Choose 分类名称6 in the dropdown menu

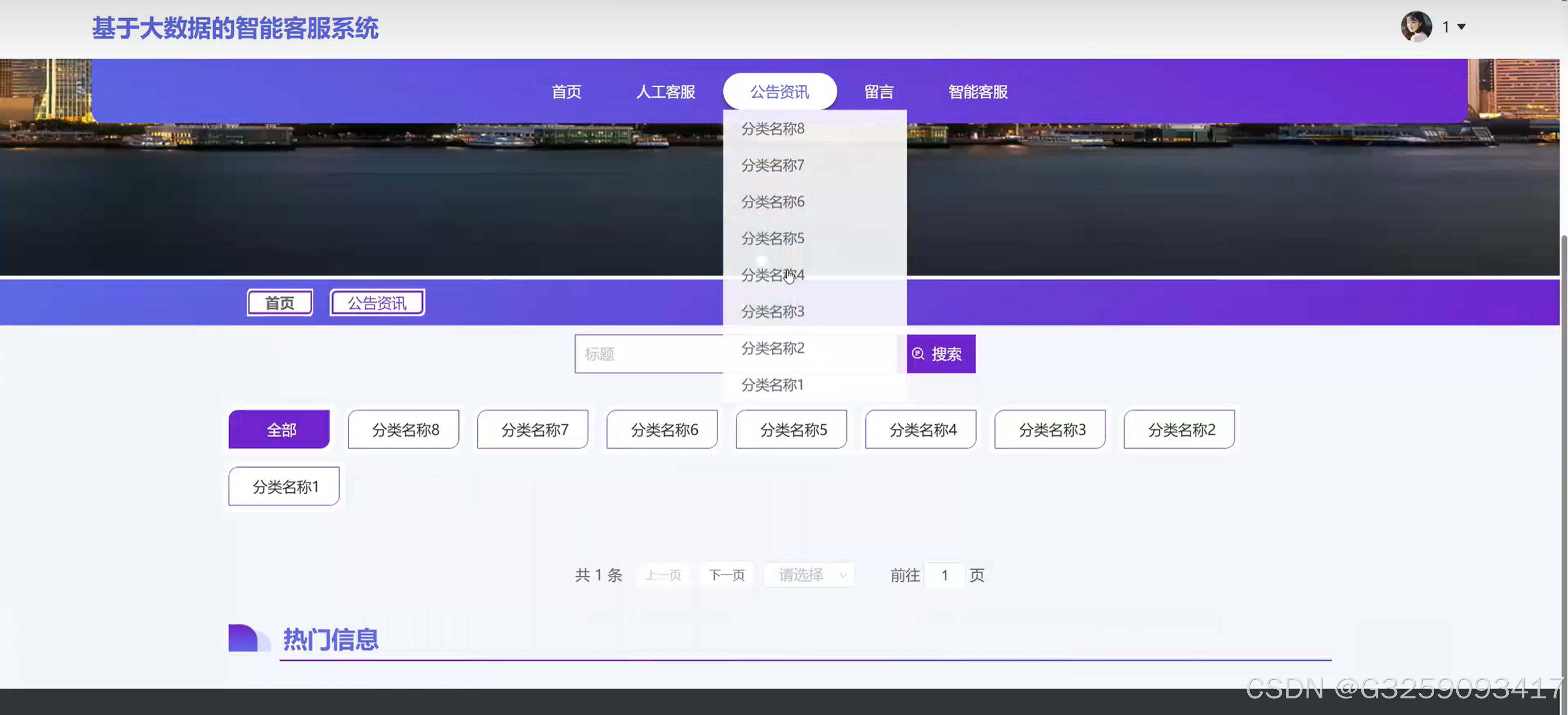pyautogui.click(x=815, y=202)
